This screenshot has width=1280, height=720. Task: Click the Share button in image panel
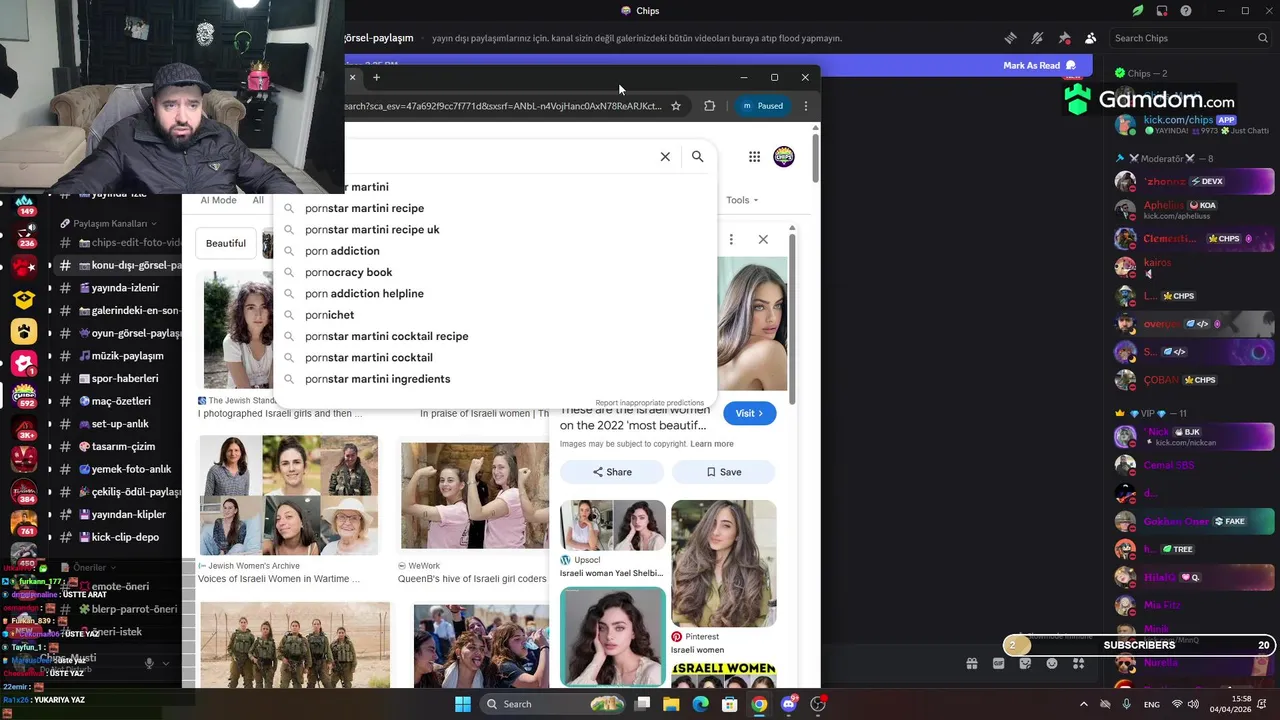(x=612, y=472)
